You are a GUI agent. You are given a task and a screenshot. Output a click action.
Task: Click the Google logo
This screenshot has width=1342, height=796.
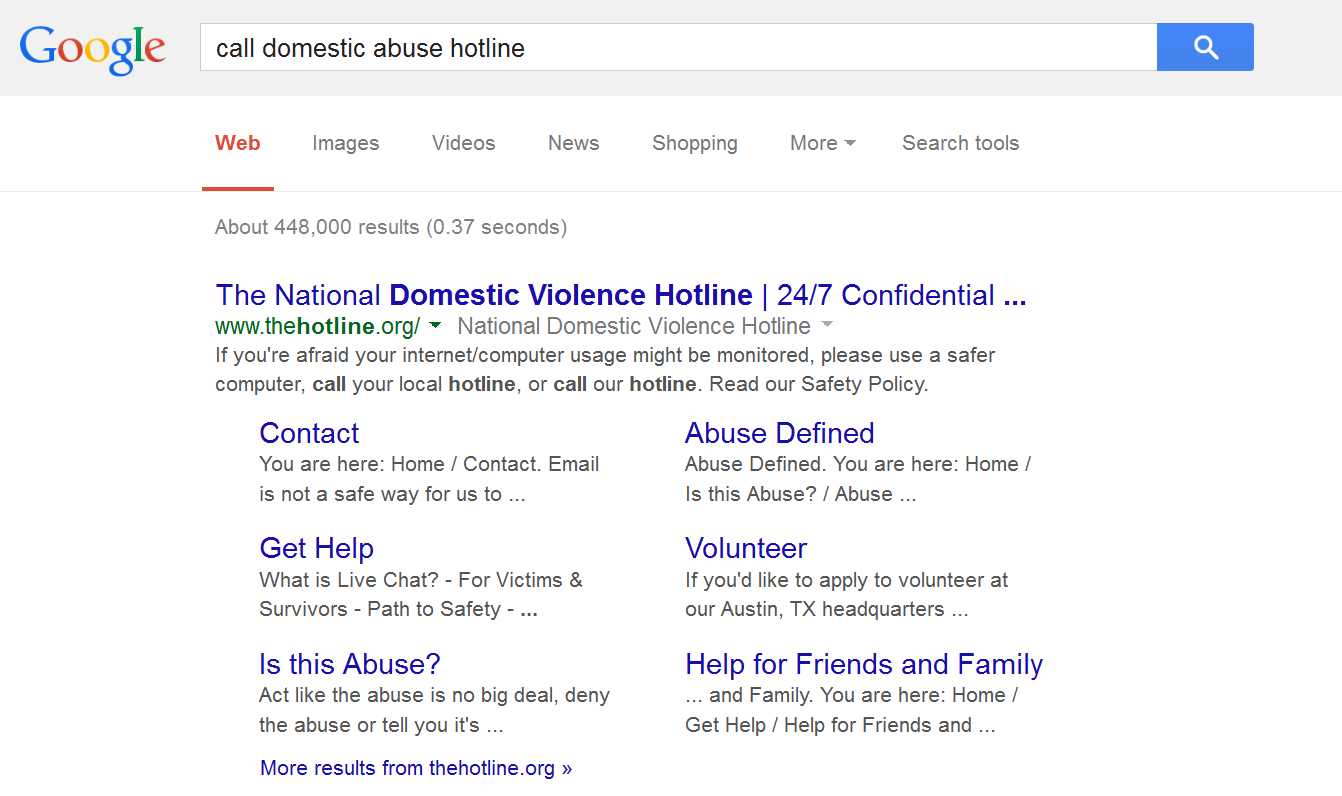point(92,49)
